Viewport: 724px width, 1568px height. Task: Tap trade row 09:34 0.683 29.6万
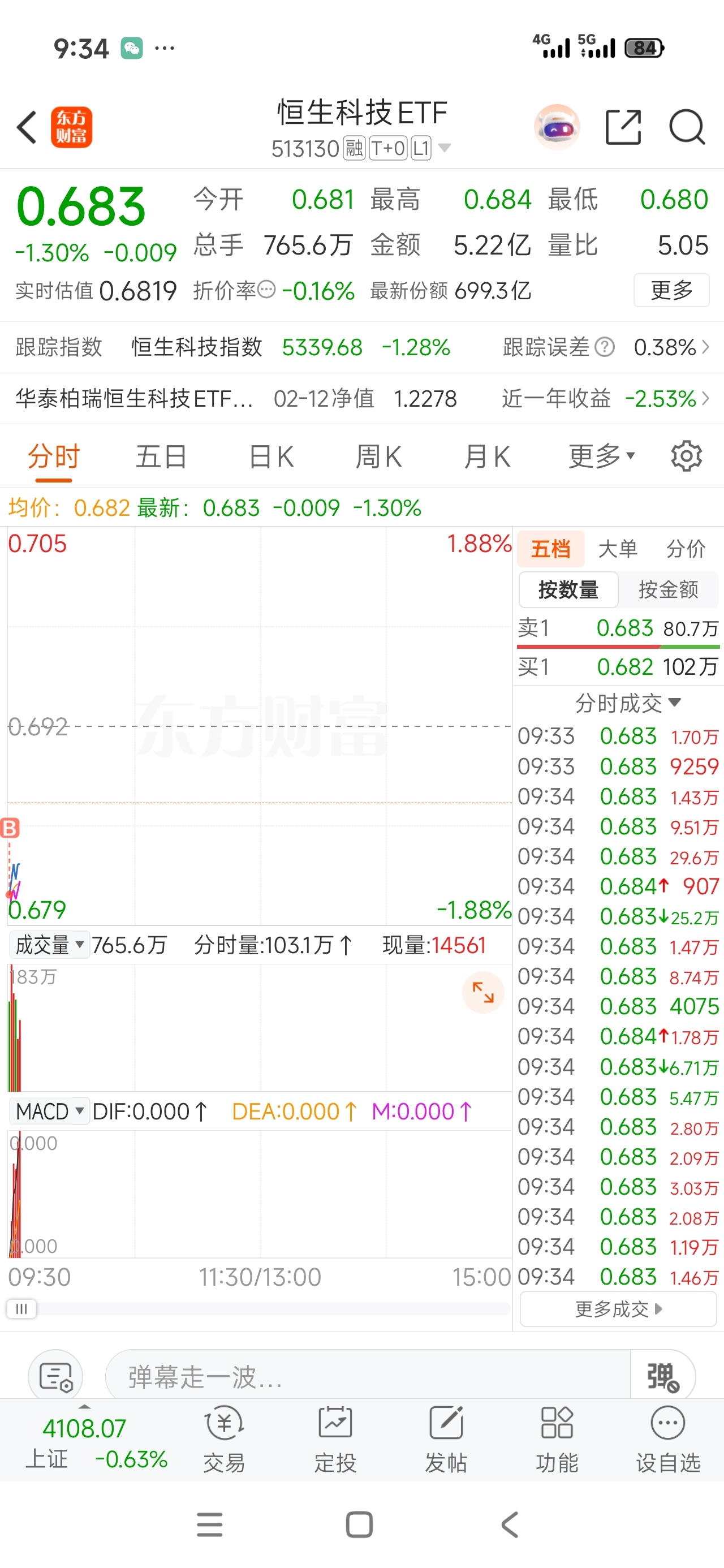(618, 856)
